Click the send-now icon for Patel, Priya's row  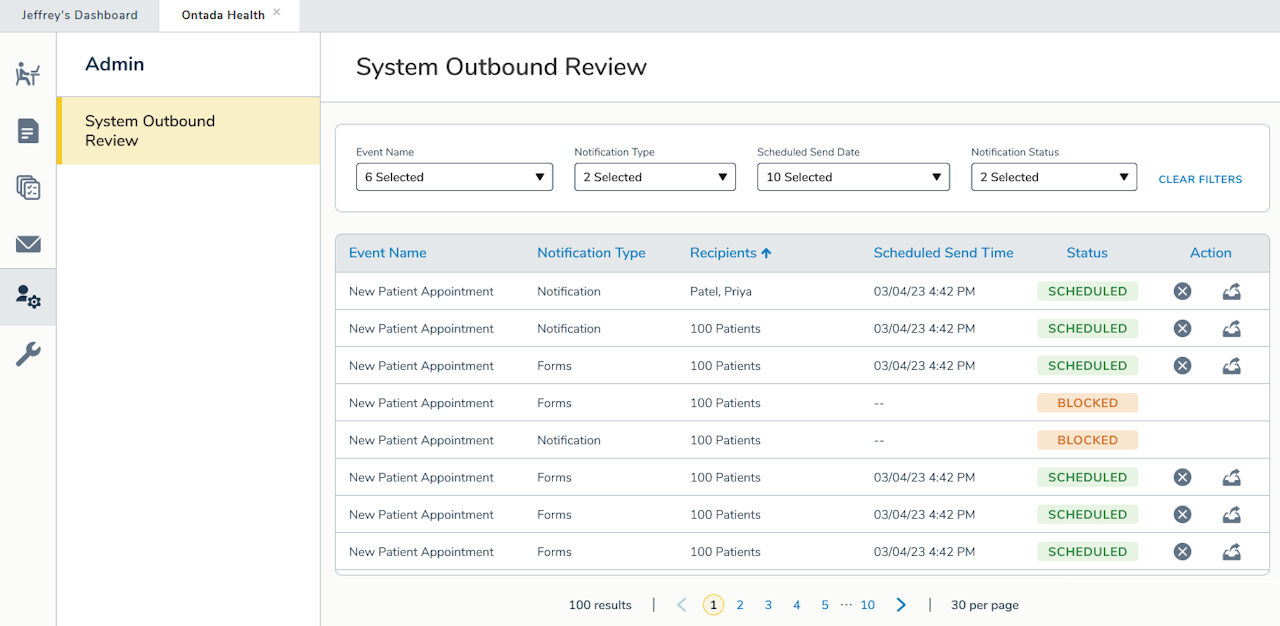tap(1231, 291)
